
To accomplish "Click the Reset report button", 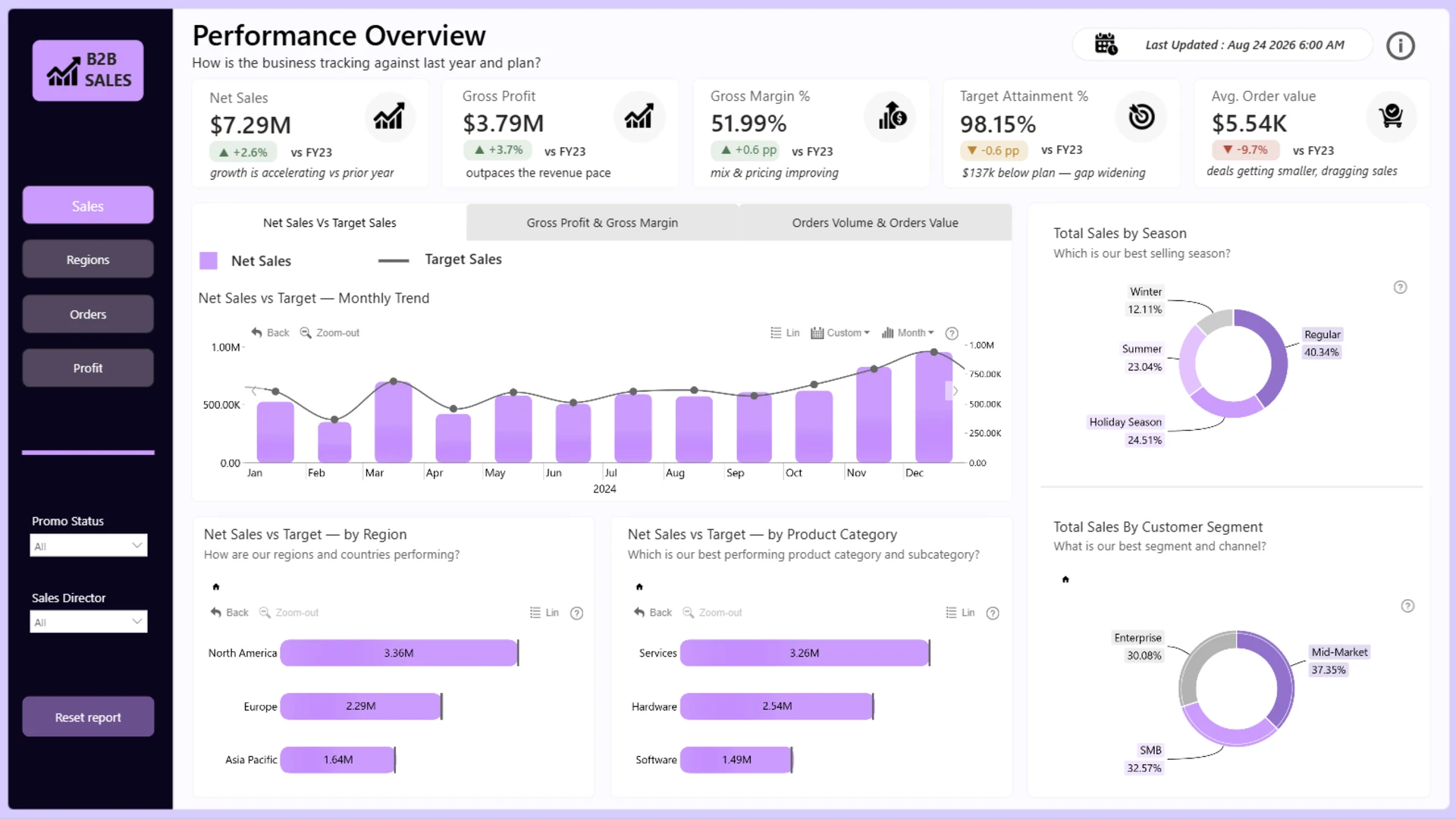I will 88,717.
